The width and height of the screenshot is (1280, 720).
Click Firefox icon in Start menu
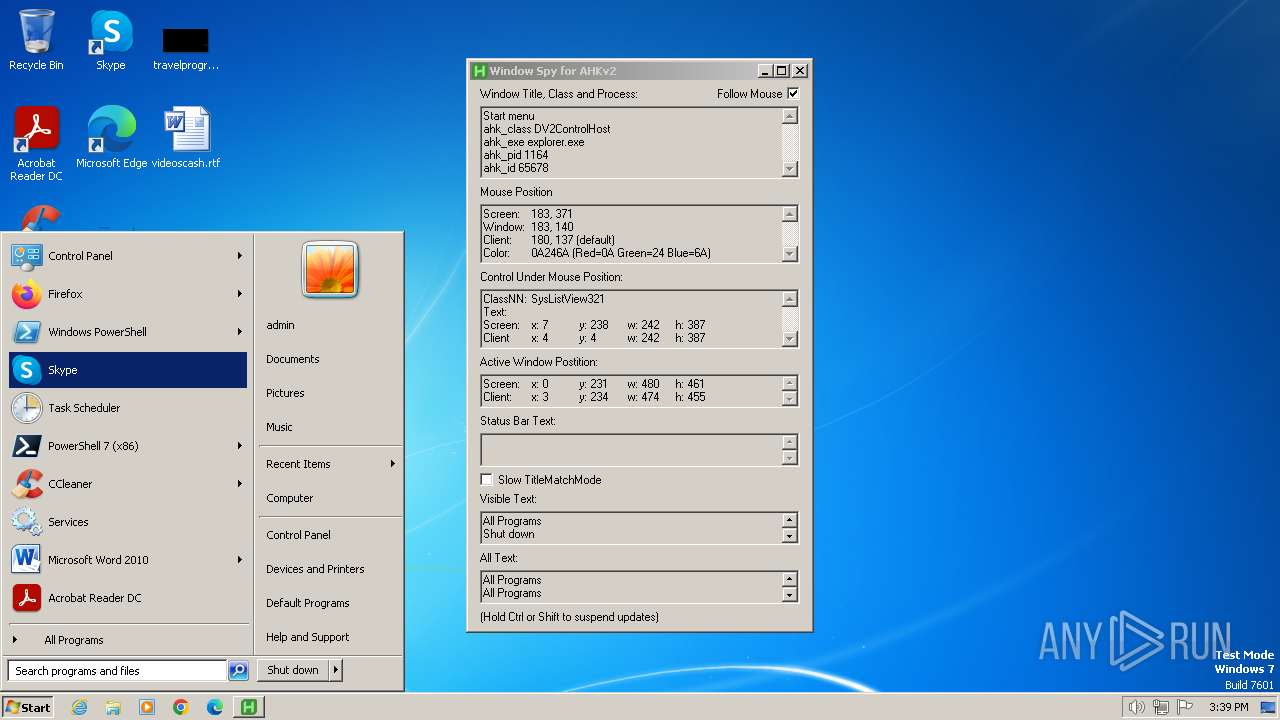coord(27,294)
